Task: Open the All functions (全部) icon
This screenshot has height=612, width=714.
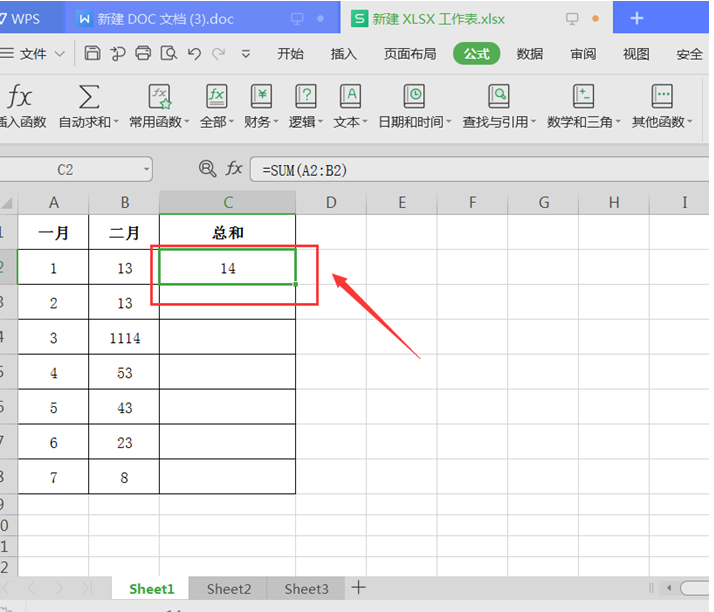Action: 216,96
